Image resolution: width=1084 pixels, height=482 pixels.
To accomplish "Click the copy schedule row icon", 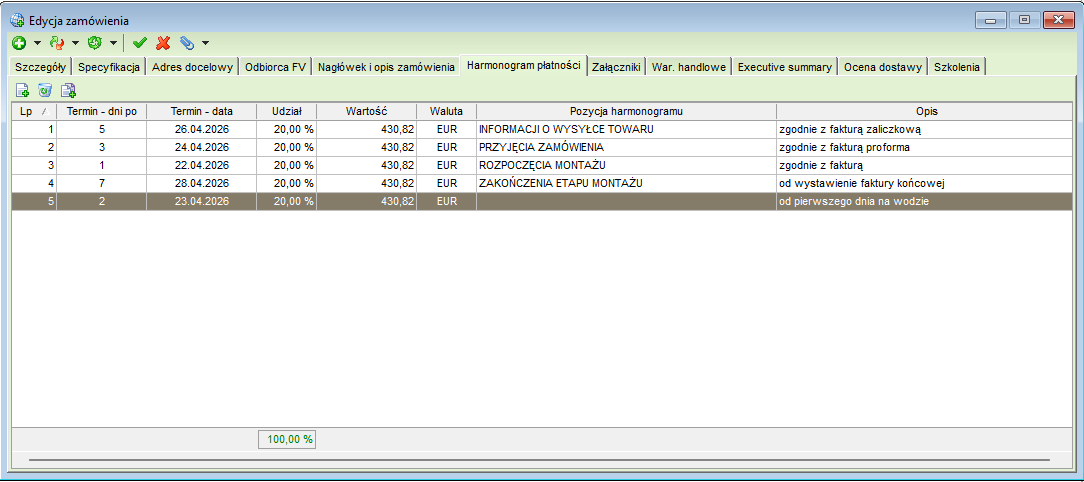I will [x=68, y=89].
